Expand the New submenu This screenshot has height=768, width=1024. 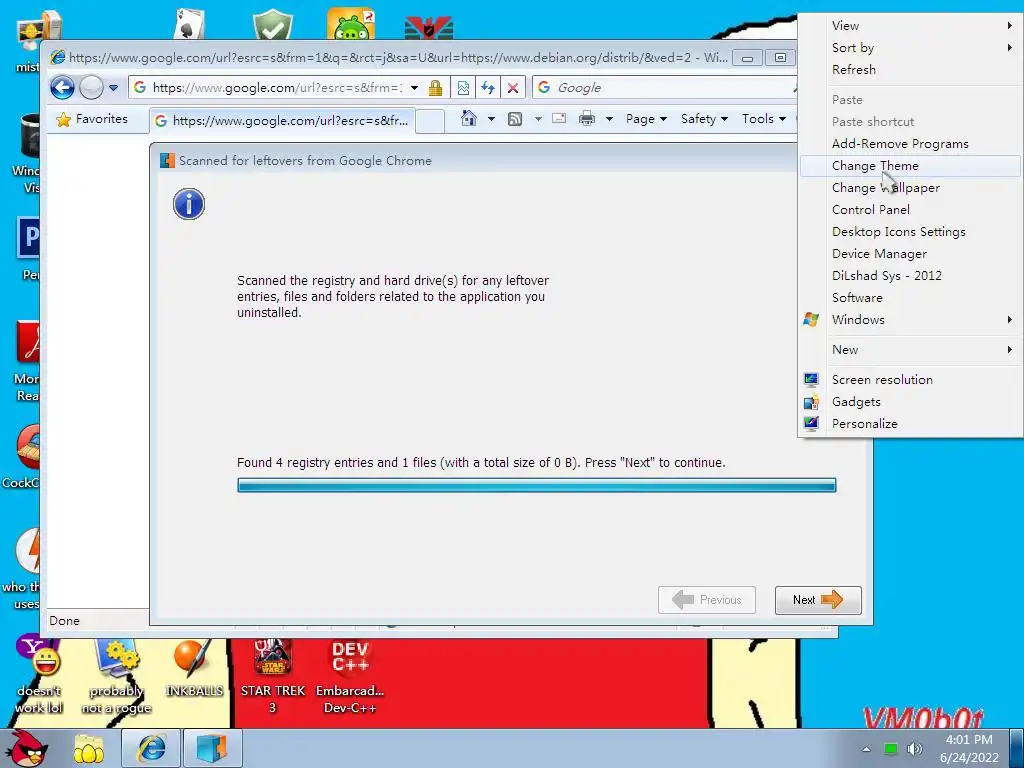[910, 350]
